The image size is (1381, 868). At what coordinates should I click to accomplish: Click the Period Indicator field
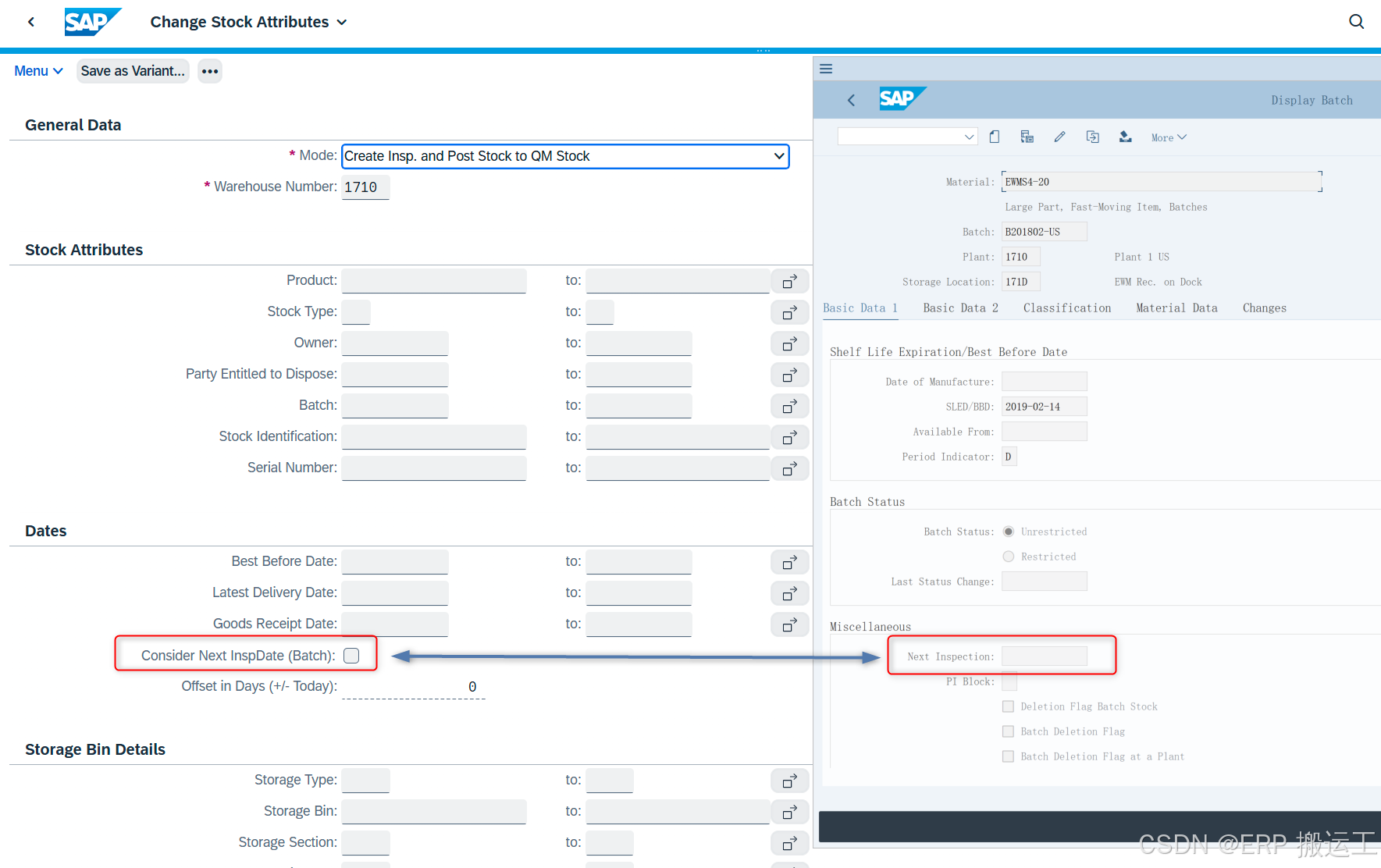tap(1009, 457)
